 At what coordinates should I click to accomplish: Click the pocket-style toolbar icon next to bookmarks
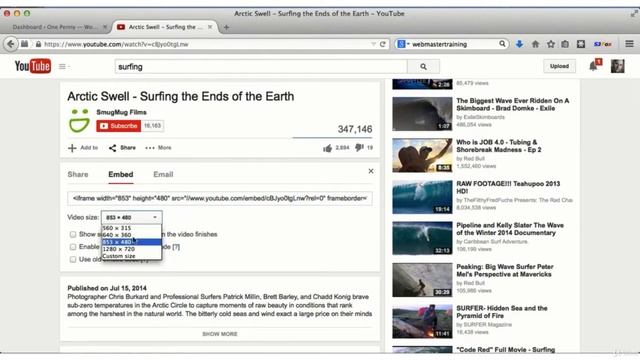[581, 44]
